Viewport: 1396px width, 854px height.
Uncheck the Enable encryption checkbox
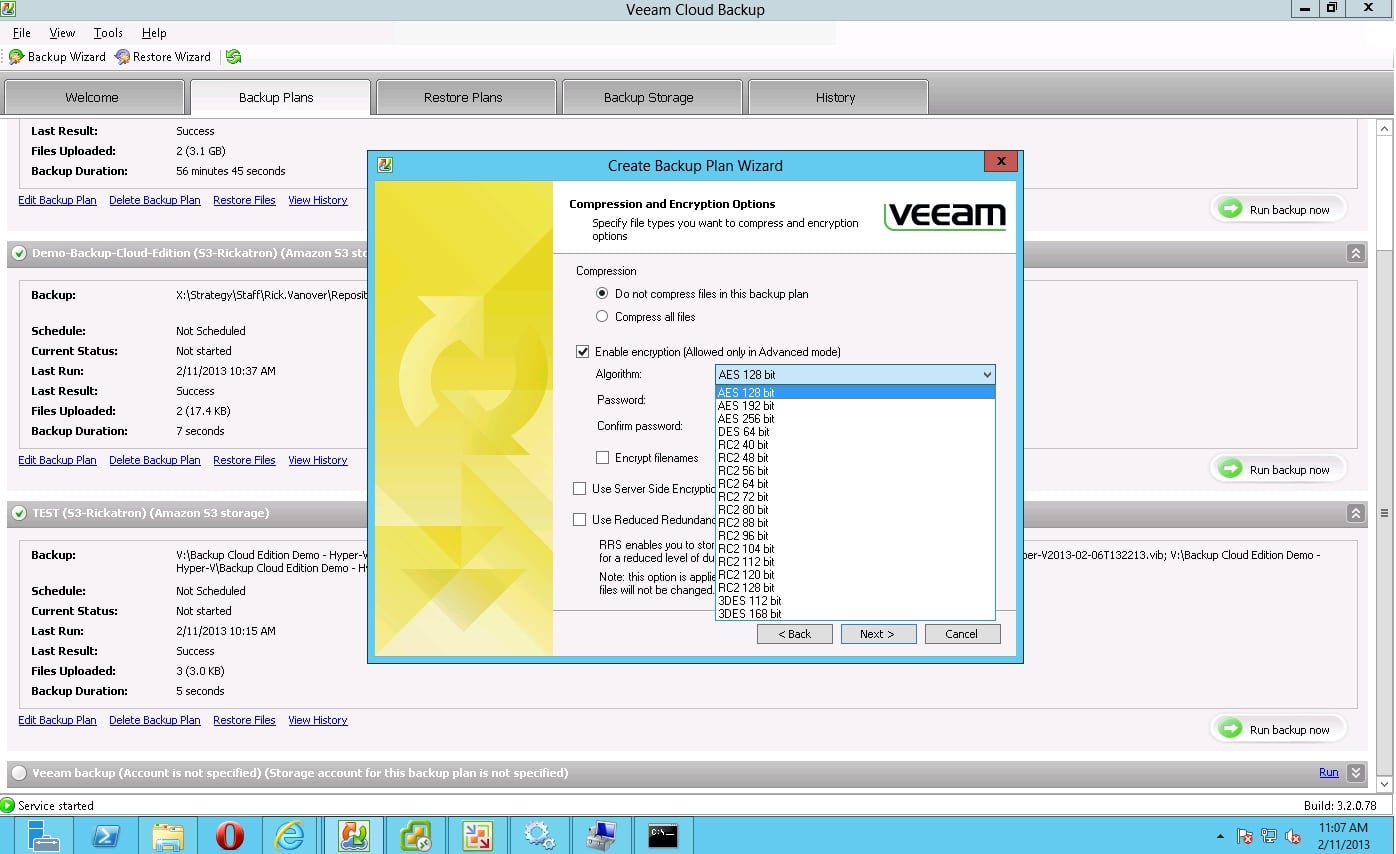point(582,352)
